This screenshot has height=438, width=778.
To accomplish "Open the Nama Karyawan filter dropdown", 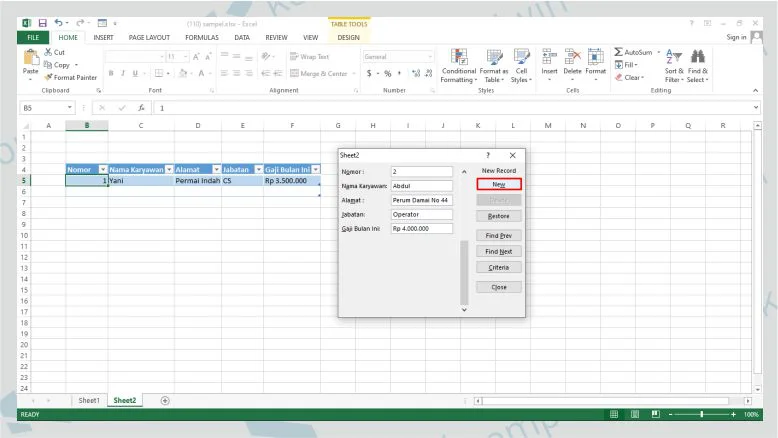I will (168, 169).
